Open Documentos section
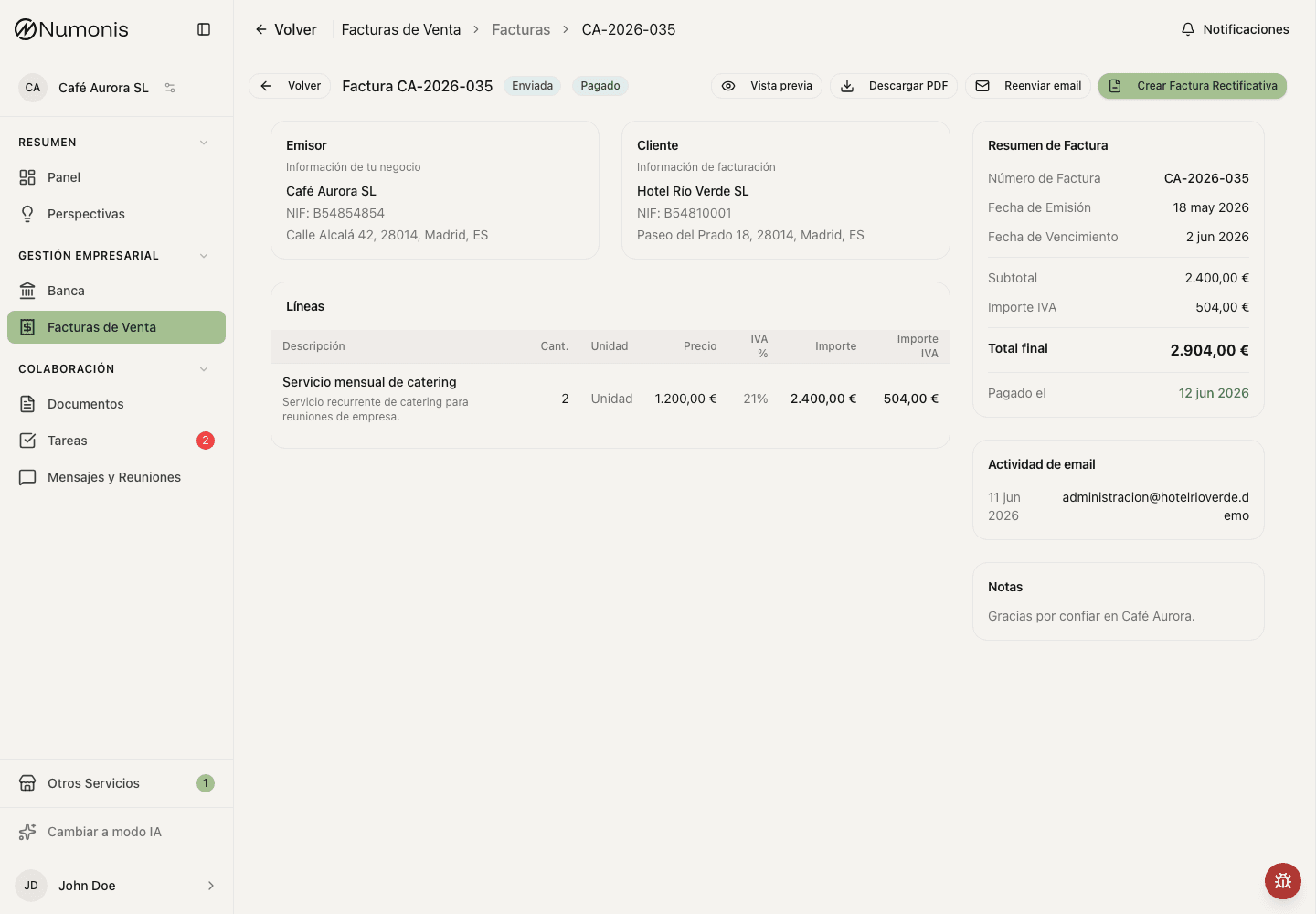The width and height of the screenshot is (1316, 914). (x=116, y=404)
